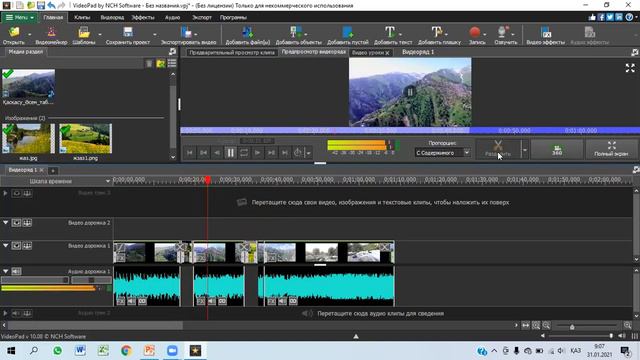
Task: Click the timeline zoom-in magnifier
Action: tap(627, 325)
